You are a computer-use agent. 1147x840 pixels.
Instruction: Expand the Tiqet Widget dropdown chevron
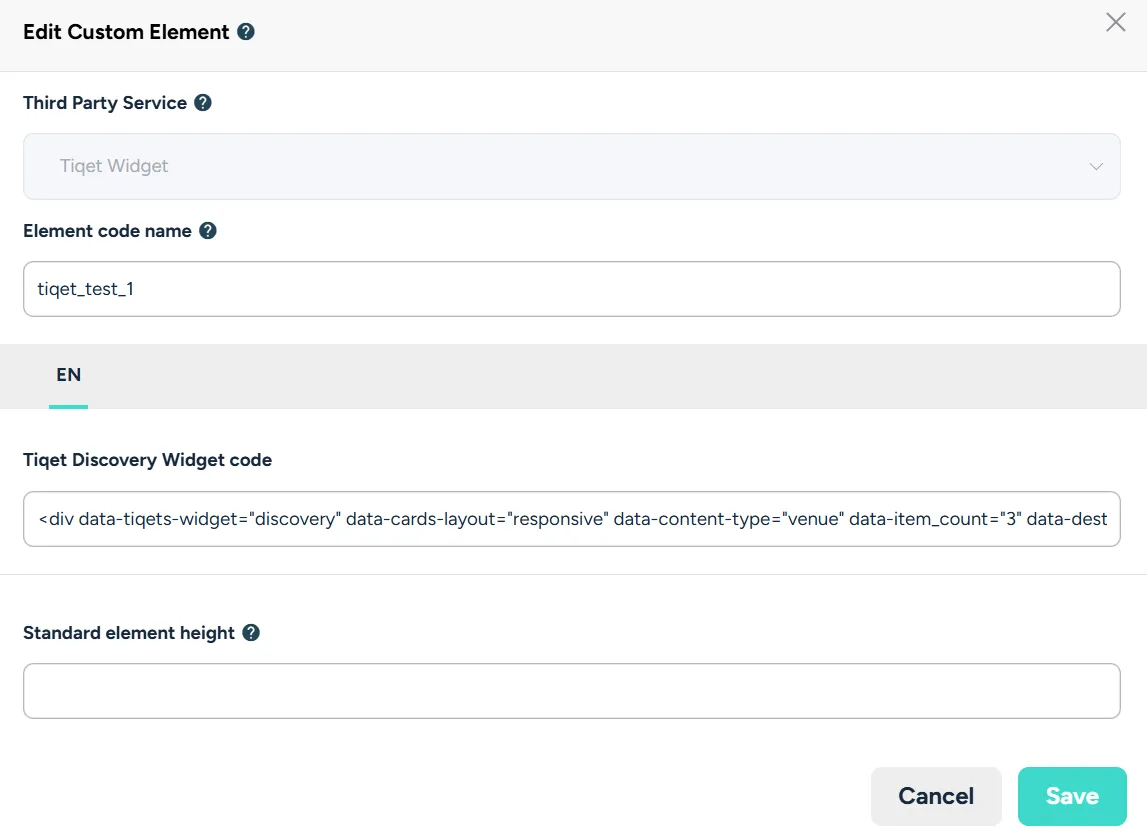pyautogui.click(x=1096, y=167)
